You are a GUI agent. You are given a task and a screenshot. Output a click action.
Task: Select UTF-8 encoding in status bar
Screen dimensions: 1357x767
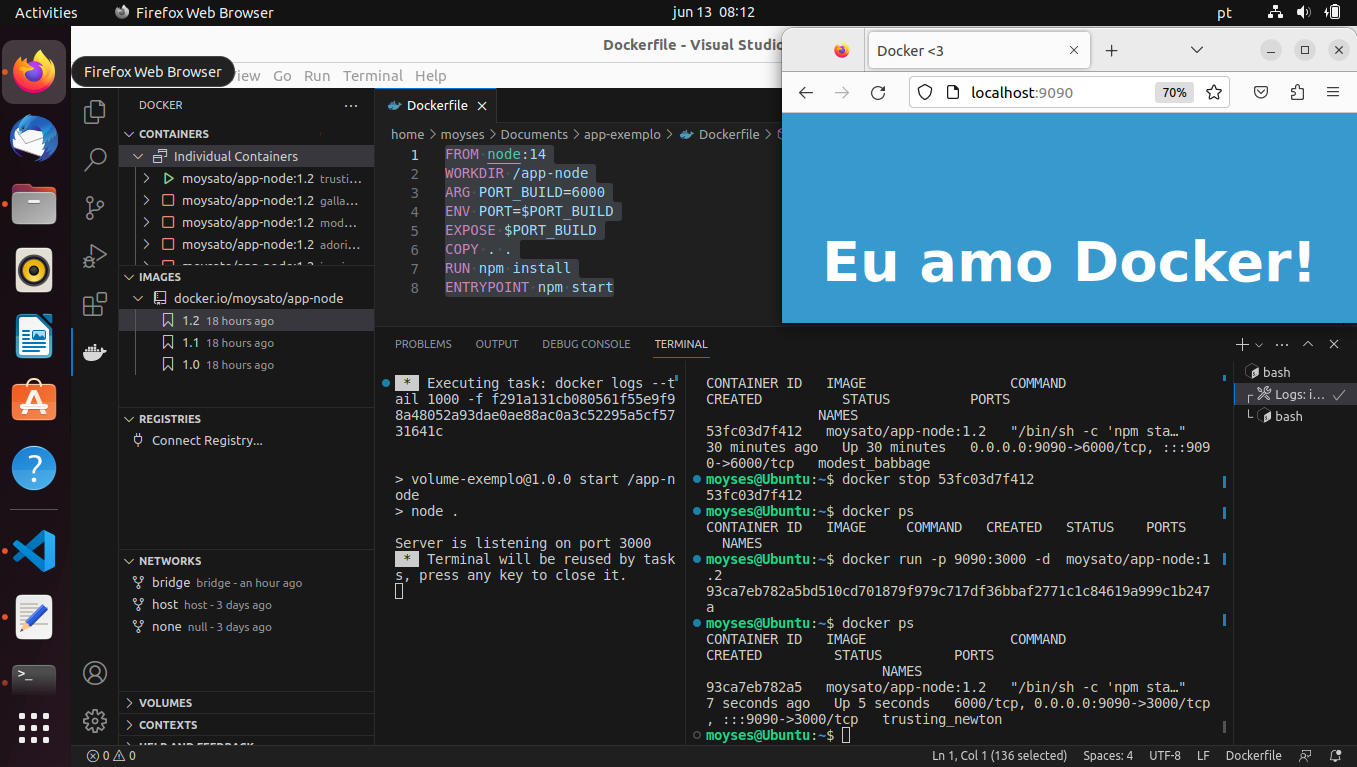tap(1165, 756)
